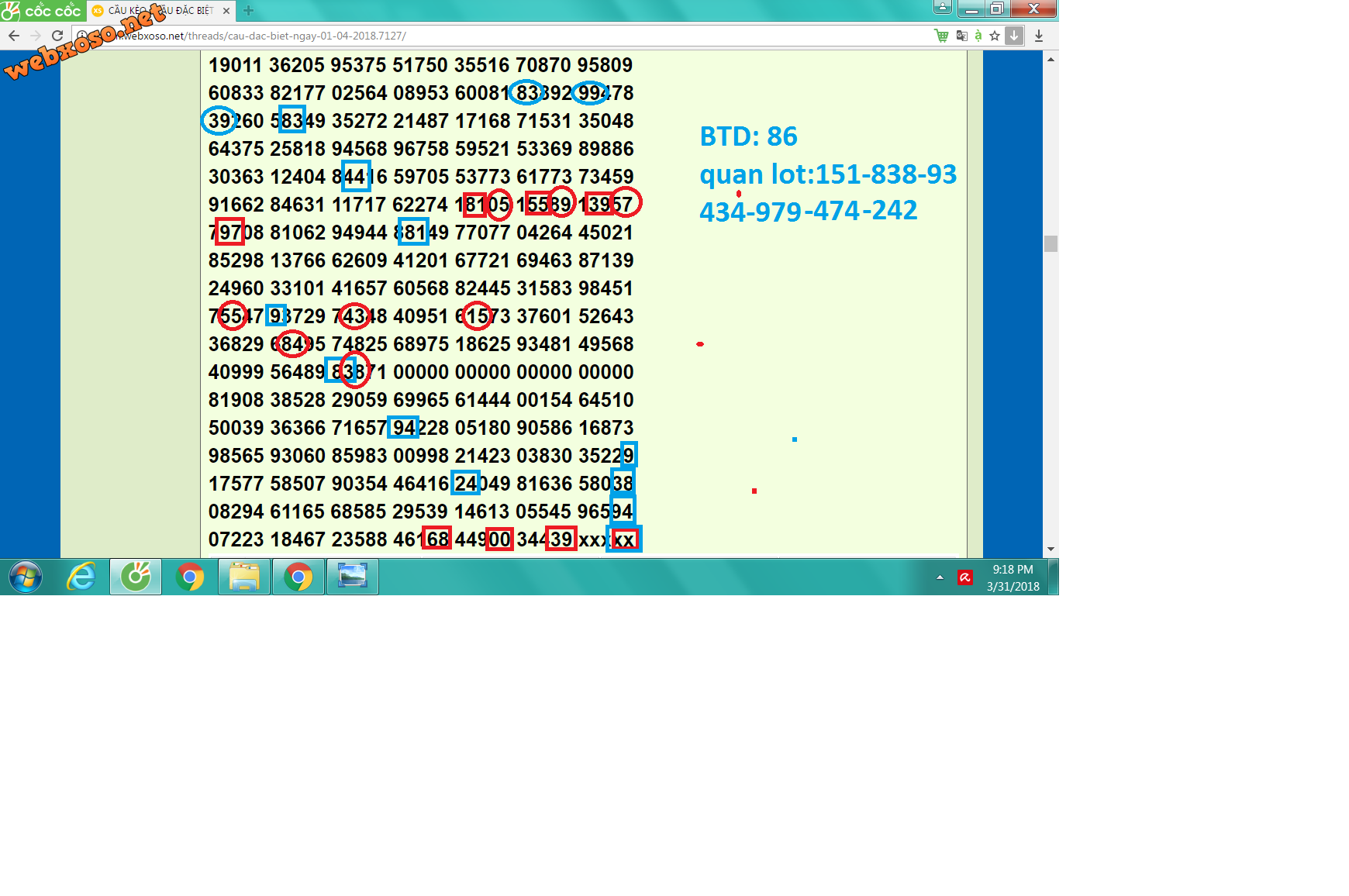1349x896 pixels.
Task: Click the page scrollbar up arrow
Action: [1051, 59]
